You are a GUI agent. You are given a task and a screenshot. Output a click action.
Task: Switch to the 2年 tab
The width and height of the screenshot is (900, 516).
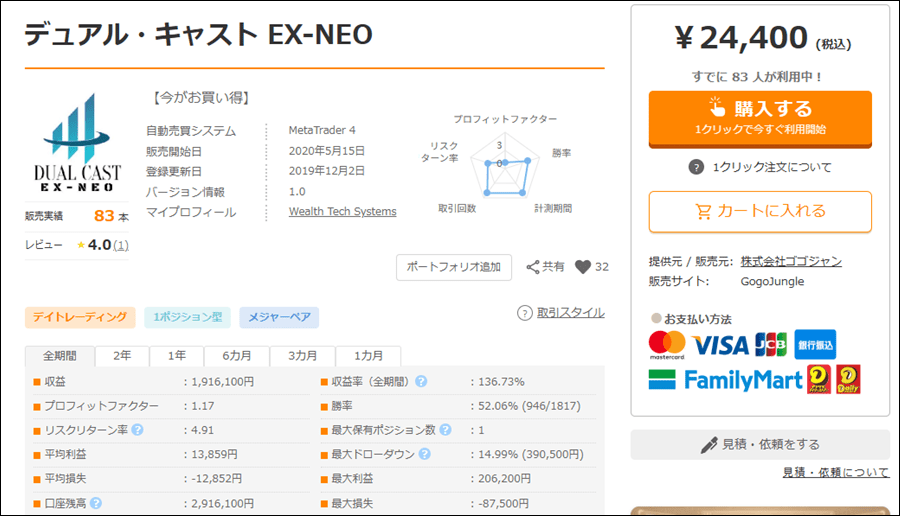point(122,356)
